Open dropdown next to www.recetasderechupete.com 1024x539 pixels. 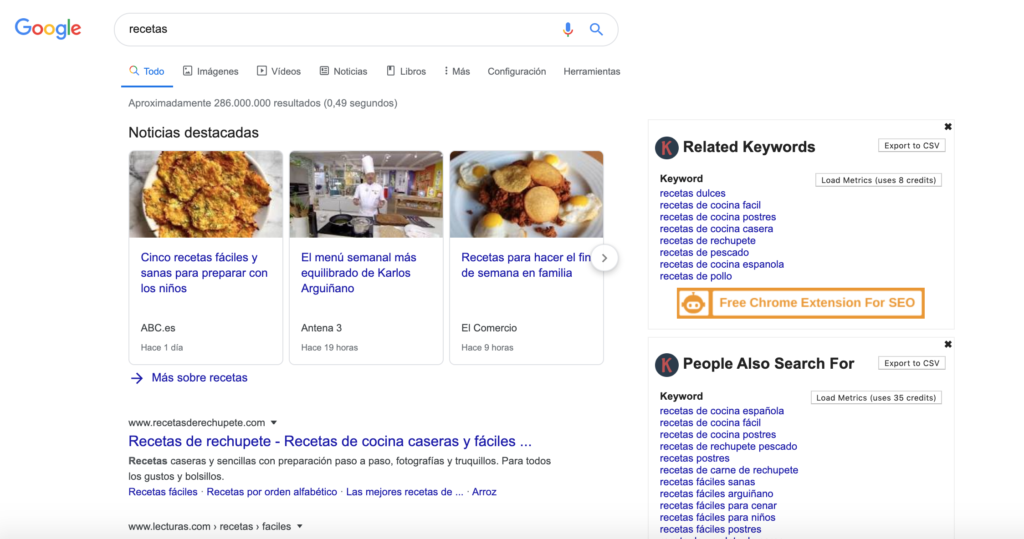(274, 423)
